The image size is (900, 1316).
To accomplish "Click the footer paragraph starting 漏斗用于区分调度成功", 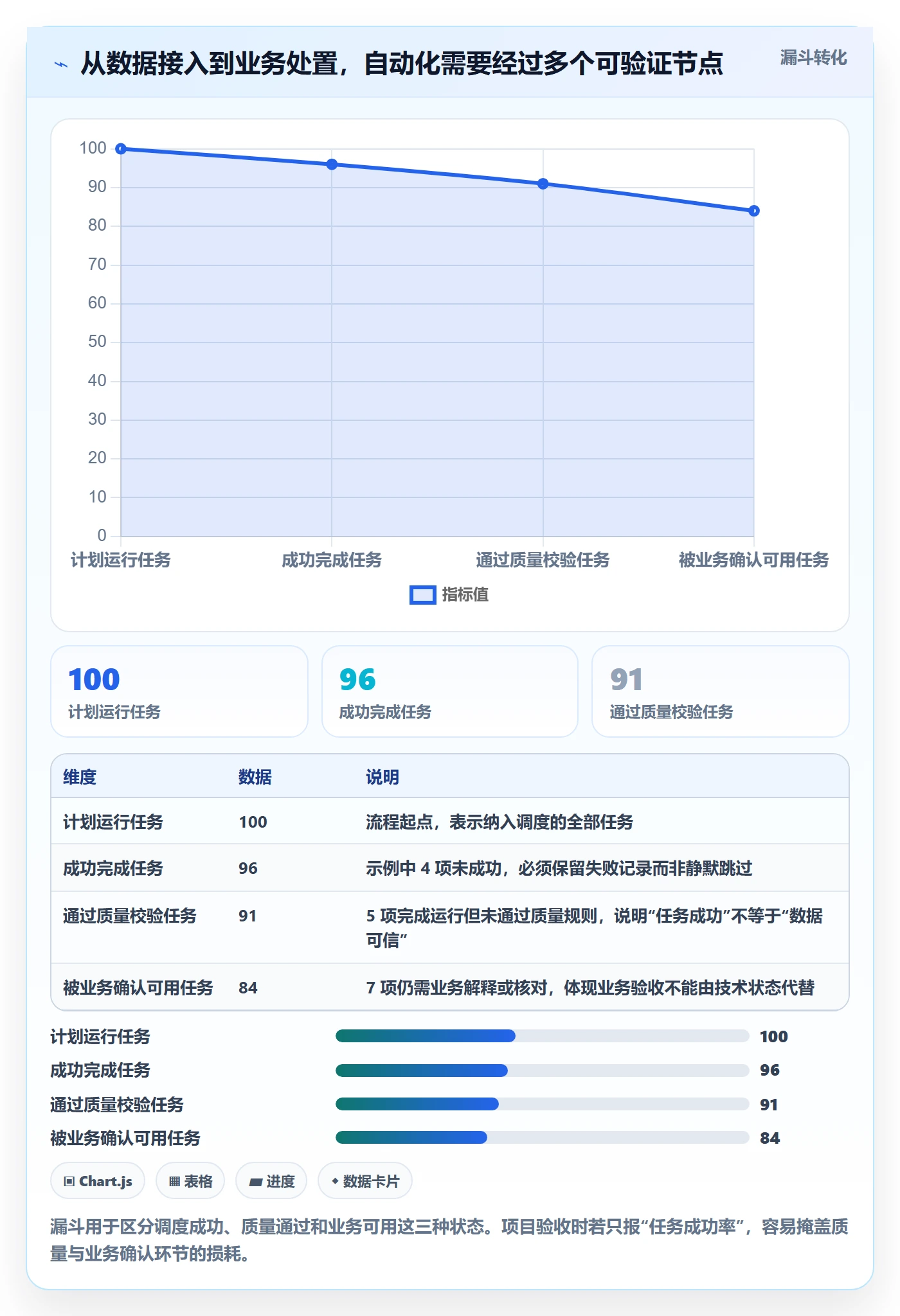I will [x=449, y=1240].
